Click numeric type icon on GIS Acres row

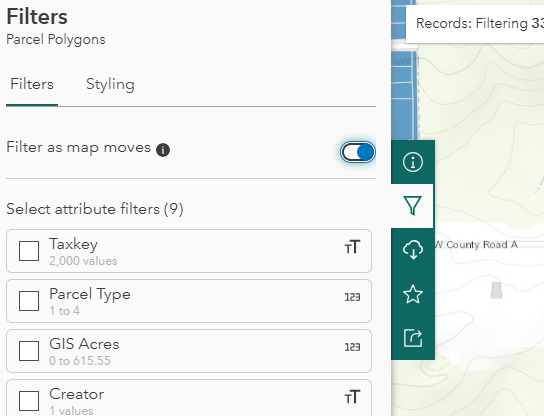tap(352, 347)
